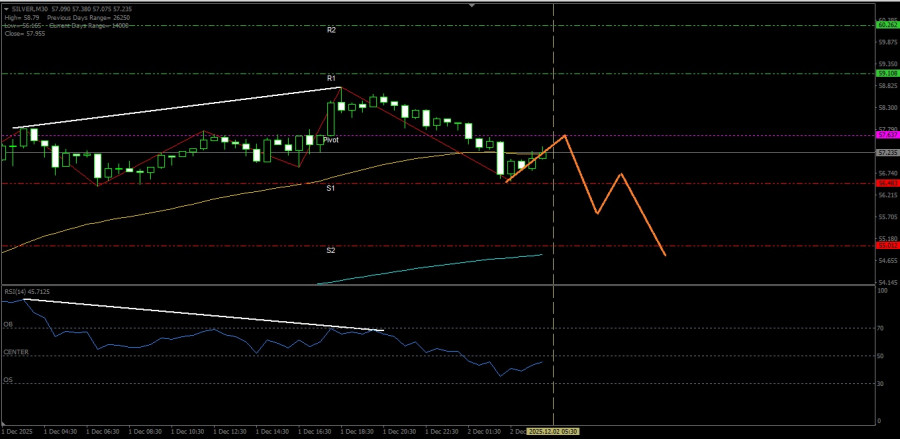The height and width of the screenshot is (439, 900).
Task: Select the white divergence trendline on RSI
Action: (200, 314)
